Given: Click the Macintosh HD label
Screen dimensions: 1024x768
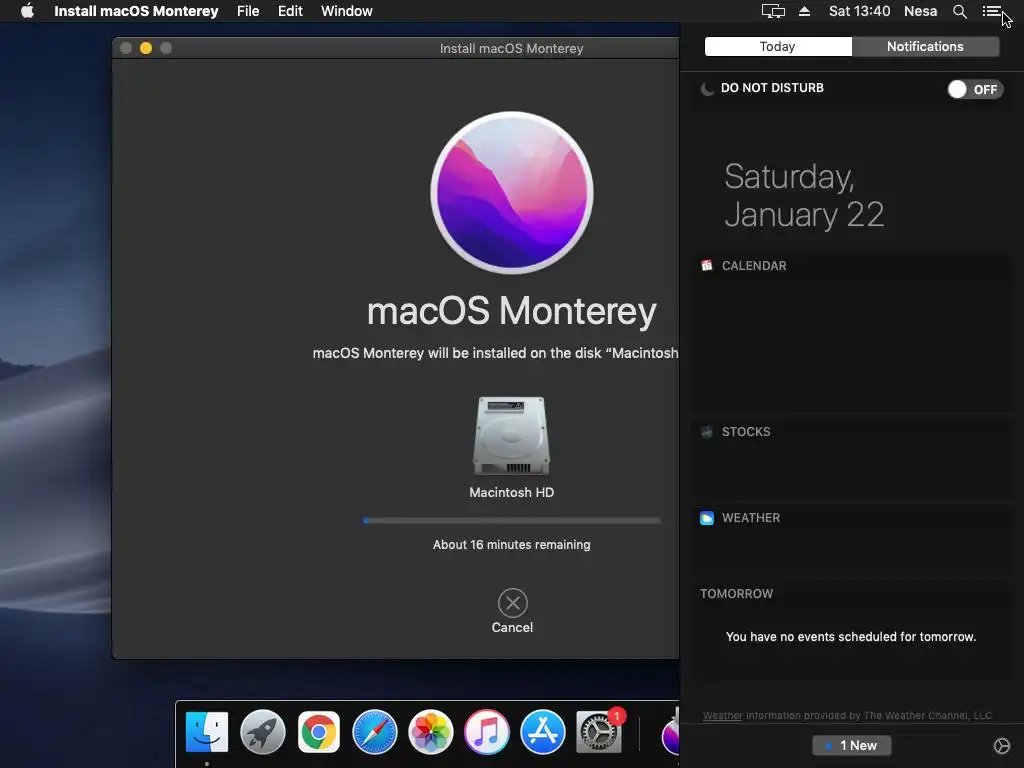Looking at the screenshot, I should (511, 492).
